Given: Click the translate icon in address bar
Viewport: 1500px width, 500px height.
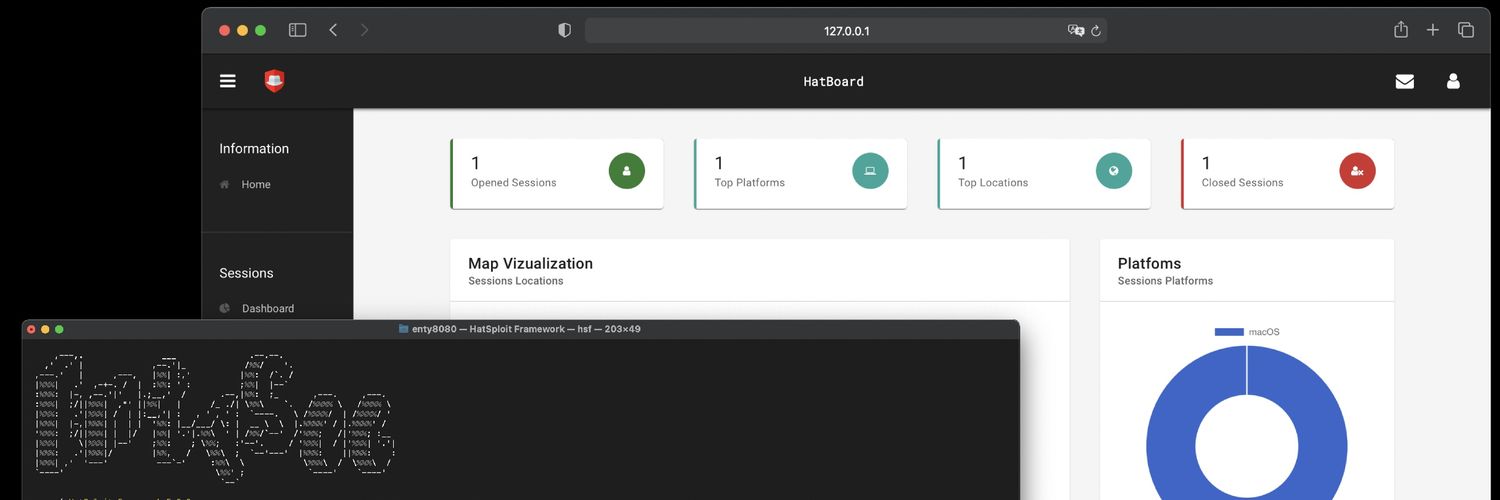Looking at the screenshot, I should [x=1076, y=30].
